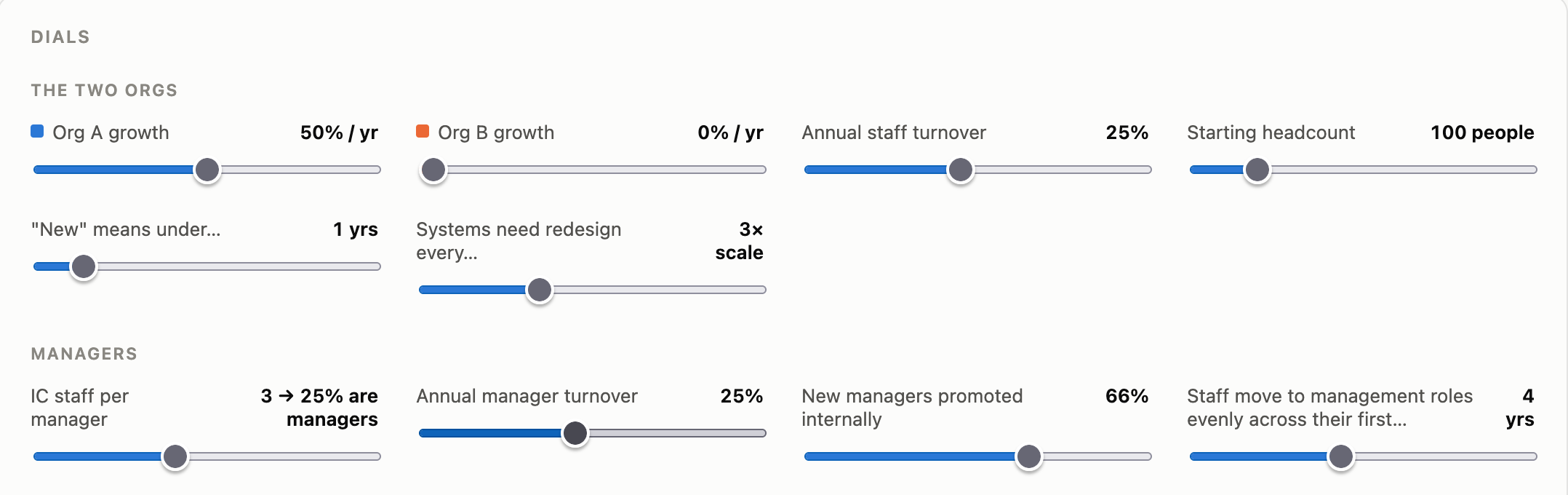
Task: Click the Starting headcount track far right
Action: click(x=1532, y=170)
